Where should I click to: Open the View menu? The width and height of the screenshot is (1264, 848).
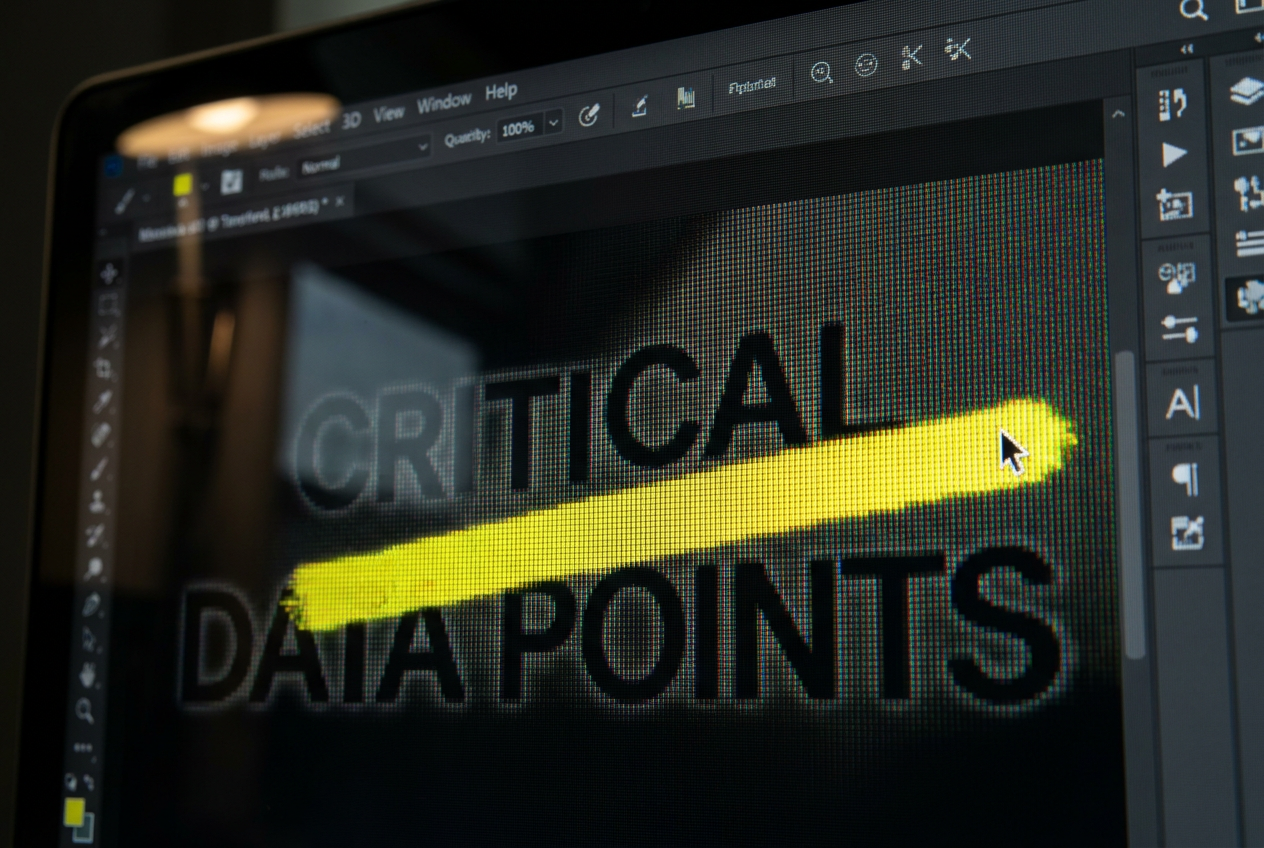pos(389,114)
